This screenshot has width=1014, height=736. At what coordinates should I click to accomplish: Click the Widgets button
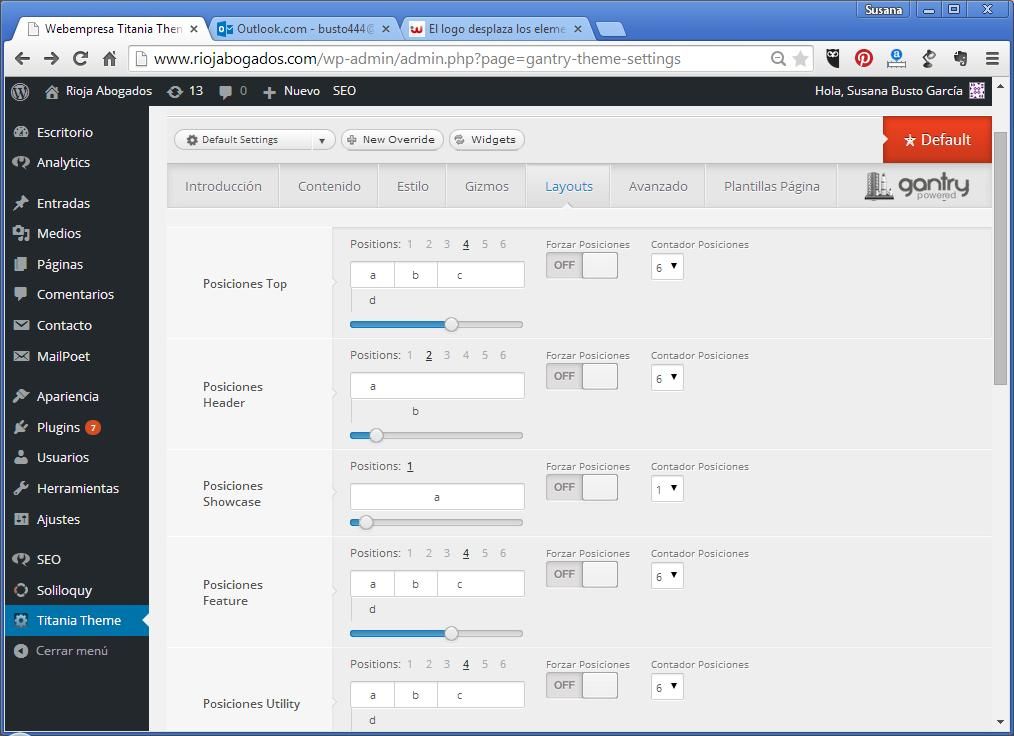pyautogui.click(x=486, y=140)
